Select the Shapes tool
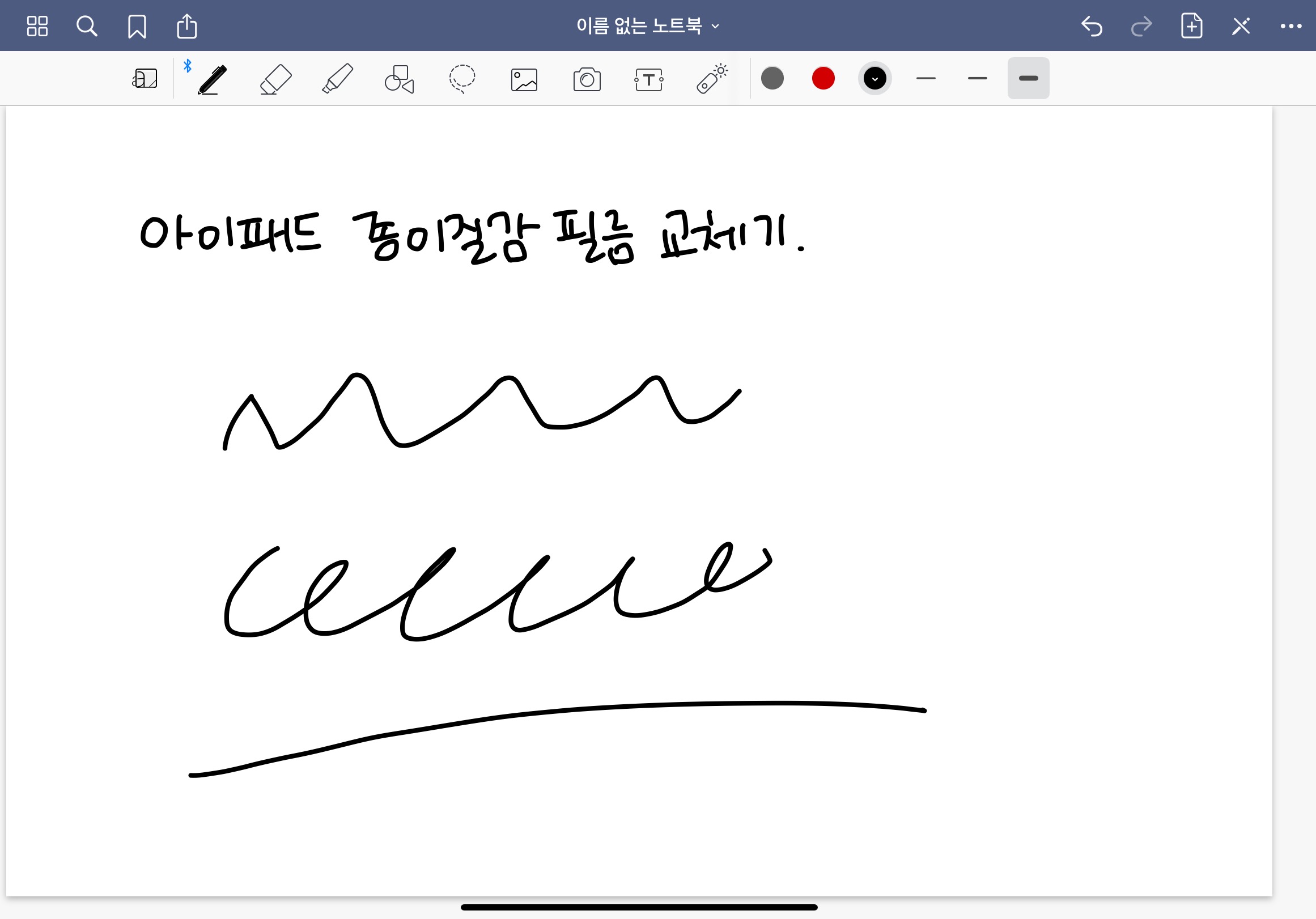The height and width of the screenshot is (919, 1316). 399,79
